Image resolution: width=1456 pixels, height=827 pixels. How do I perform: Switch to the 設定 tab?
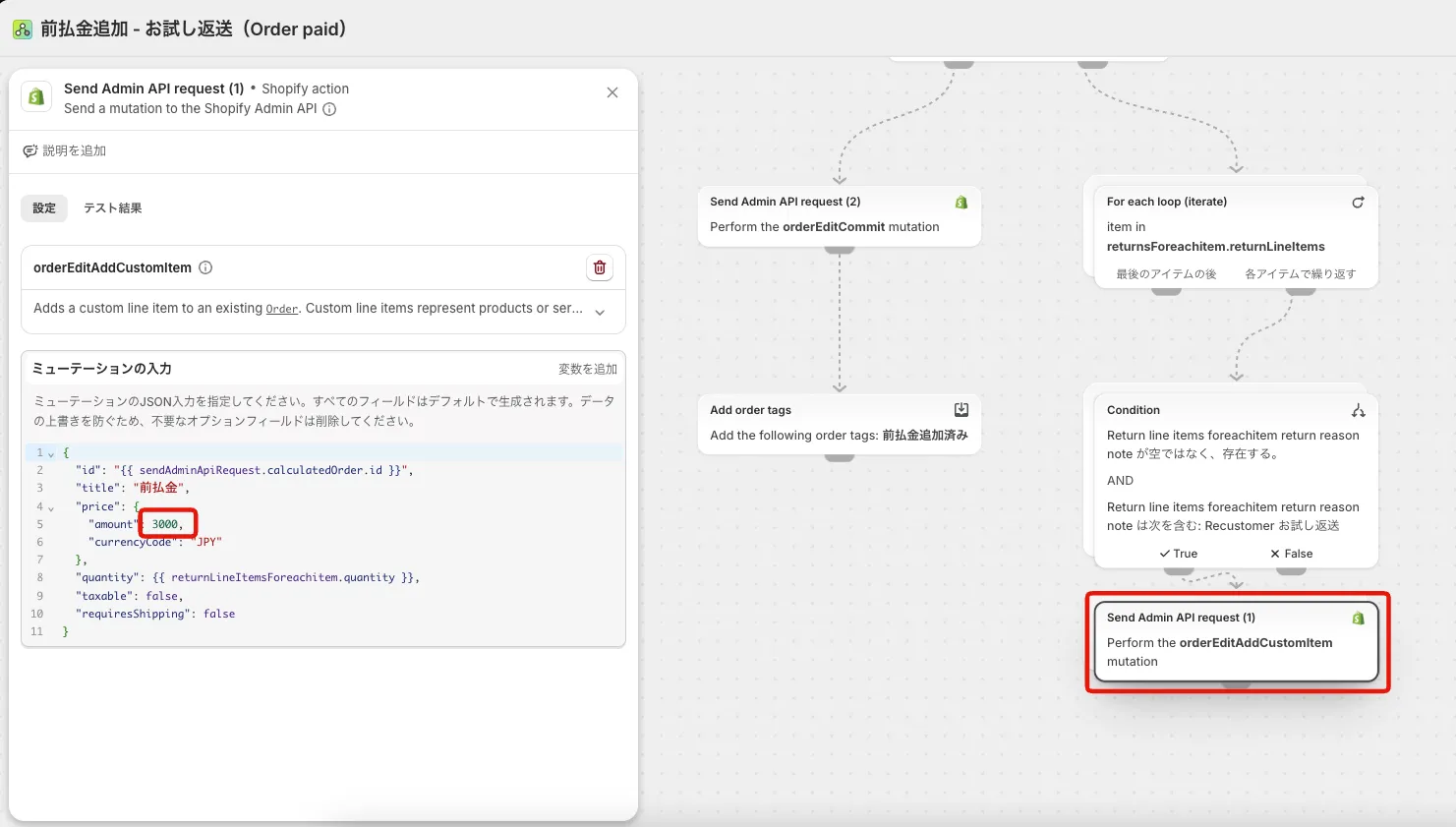[x=44, y=208]
